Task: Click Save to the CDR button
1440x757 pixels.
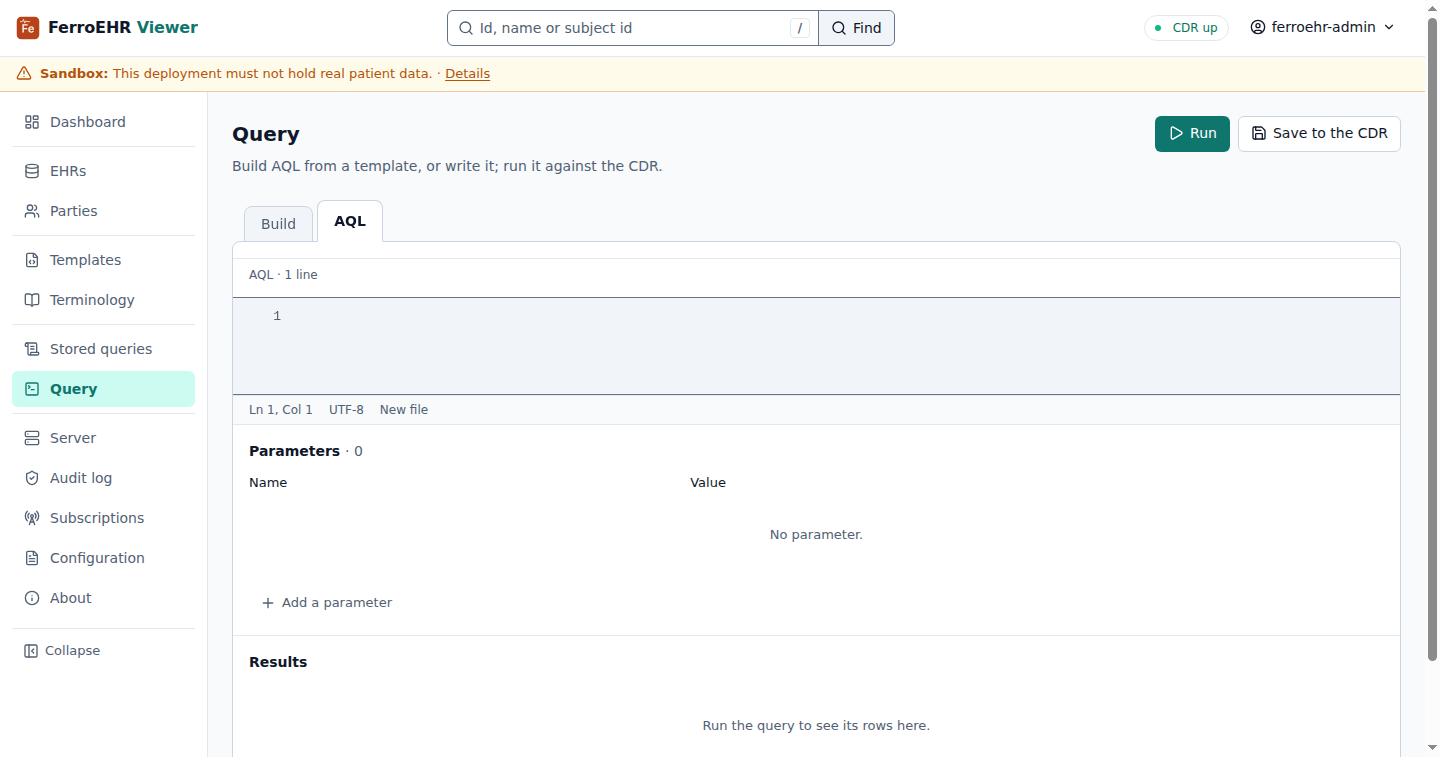Action: 1319,133
